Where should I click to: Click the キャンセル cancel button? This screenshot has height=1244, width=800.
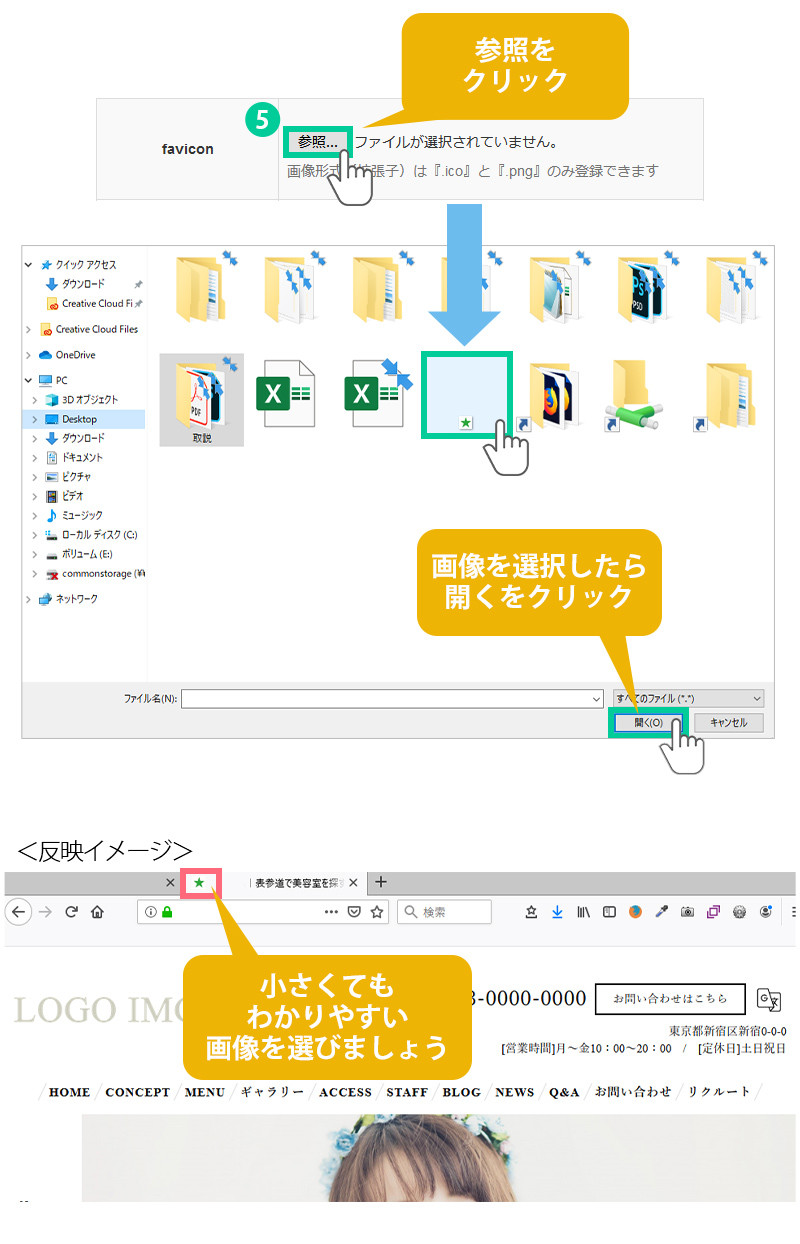(728, 722)
